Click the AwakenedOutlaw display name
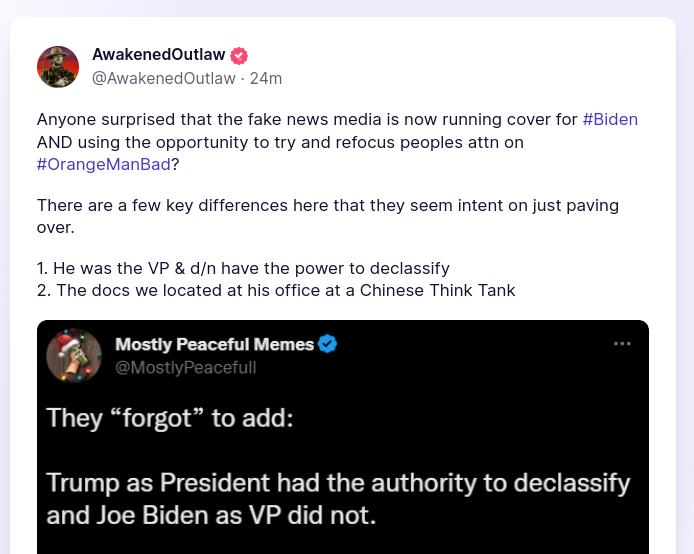 pyautogui.click(x=159, y=54)
